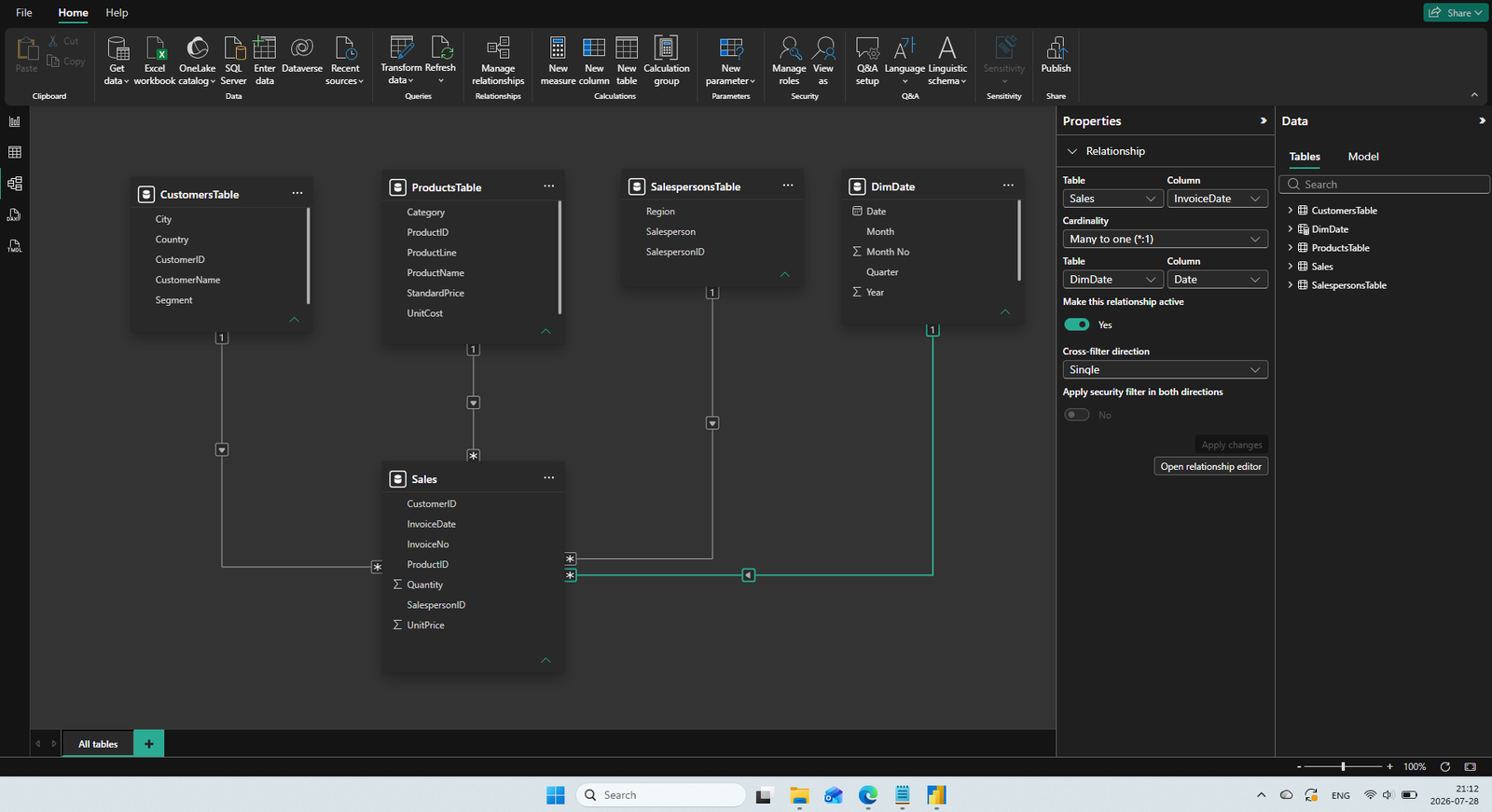Switch to Report view in sidebar

point(15,121)
